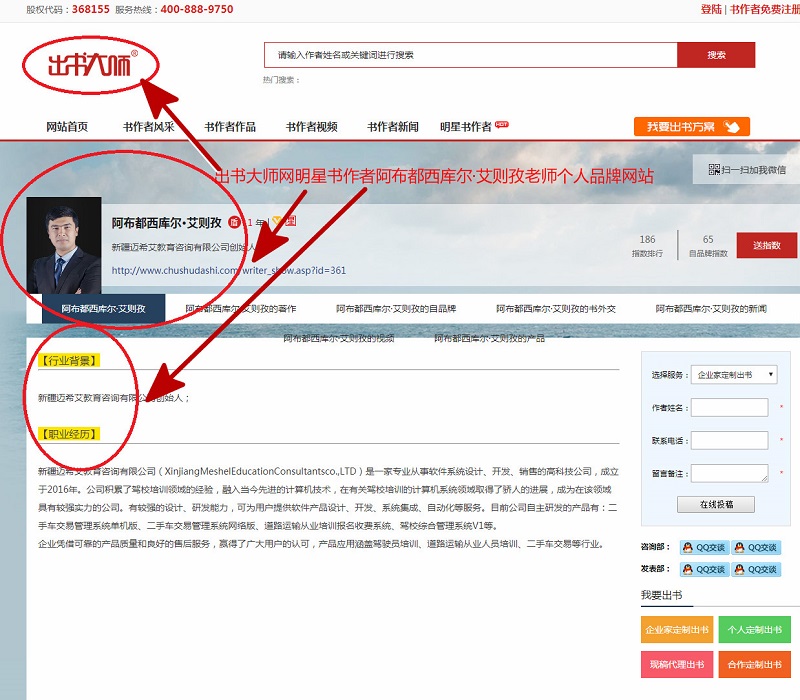Click the 送指数 button

(766, 246)
